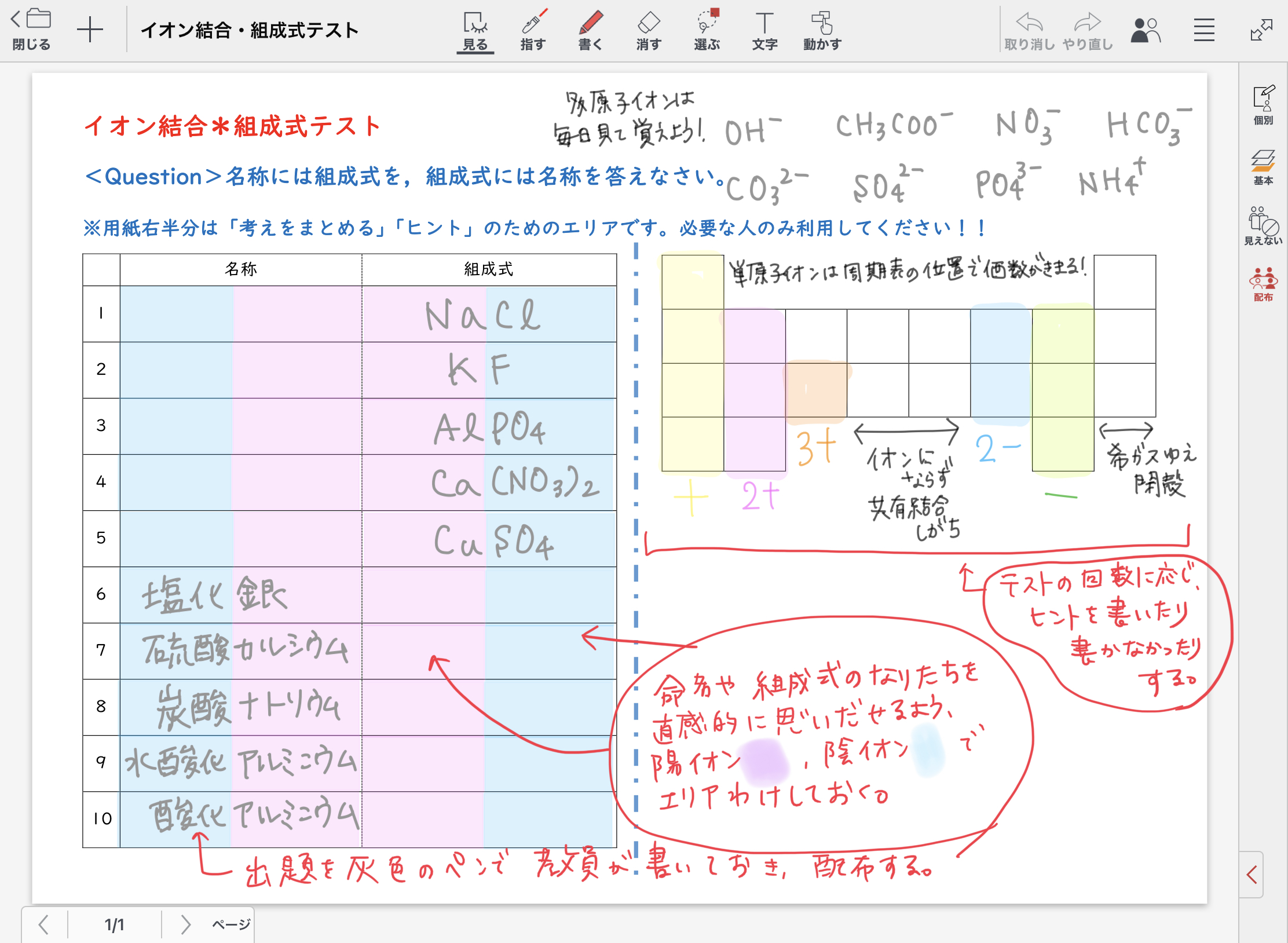Screen dimensions: 1288x943
Task: Go to previous page with left chevron
Action: click(x=43, y=924)
